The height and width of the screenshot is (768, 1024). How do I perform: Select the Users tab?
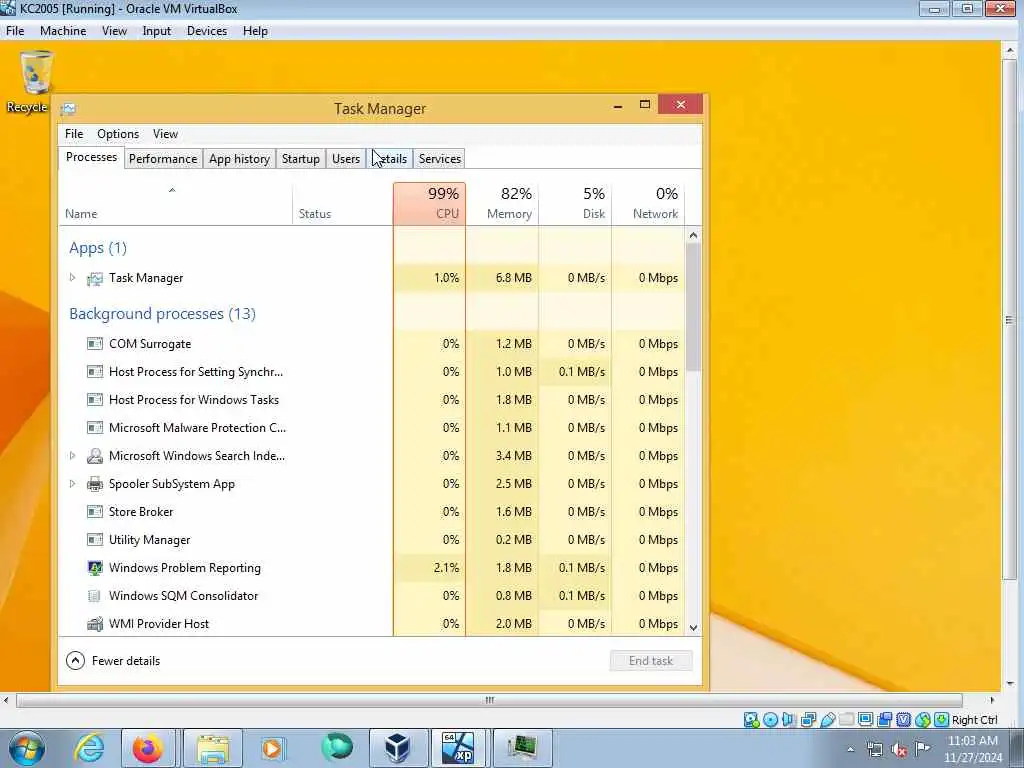[345, 159]
